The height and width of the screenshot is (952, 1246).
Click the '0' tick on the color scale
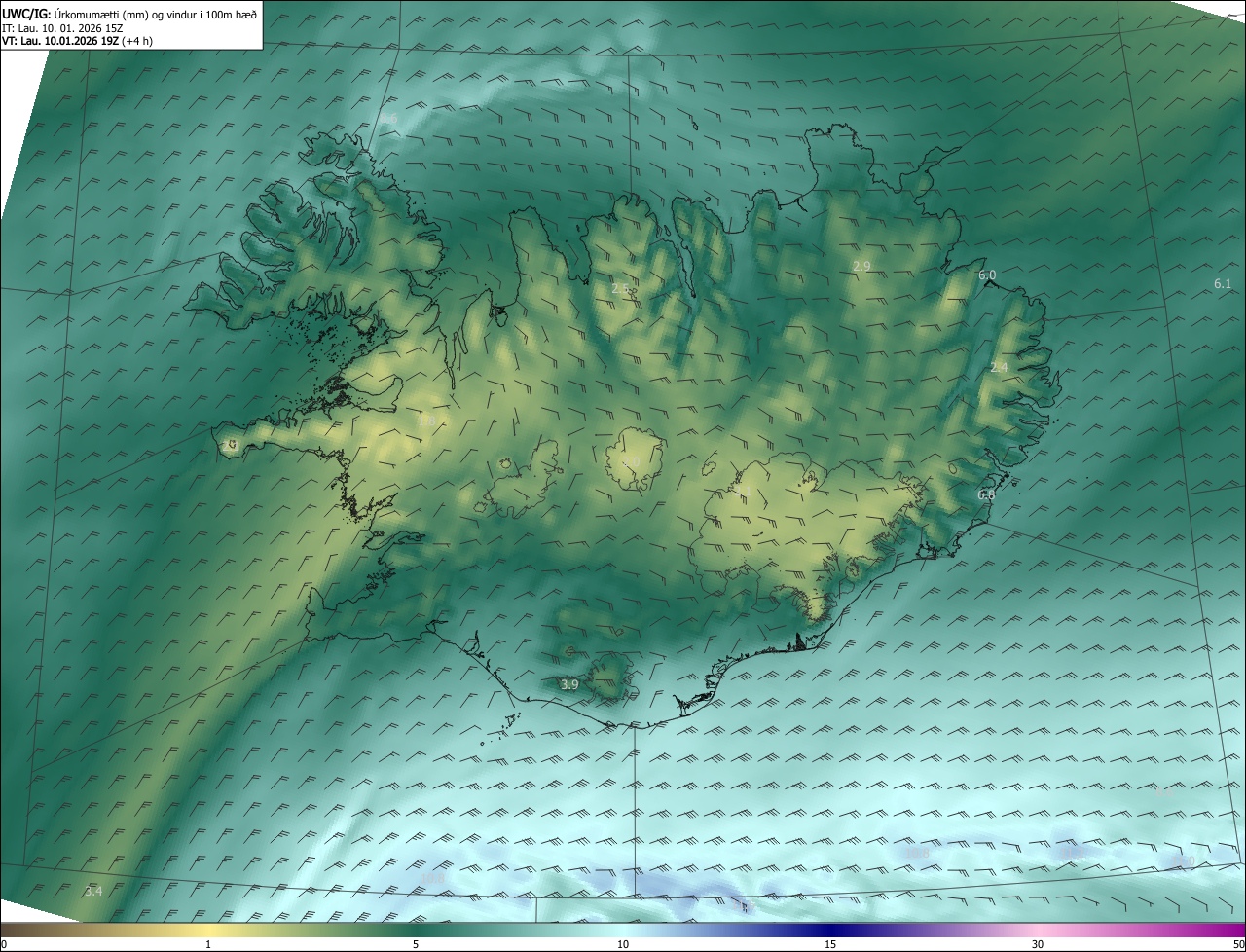tap(4, 945)
